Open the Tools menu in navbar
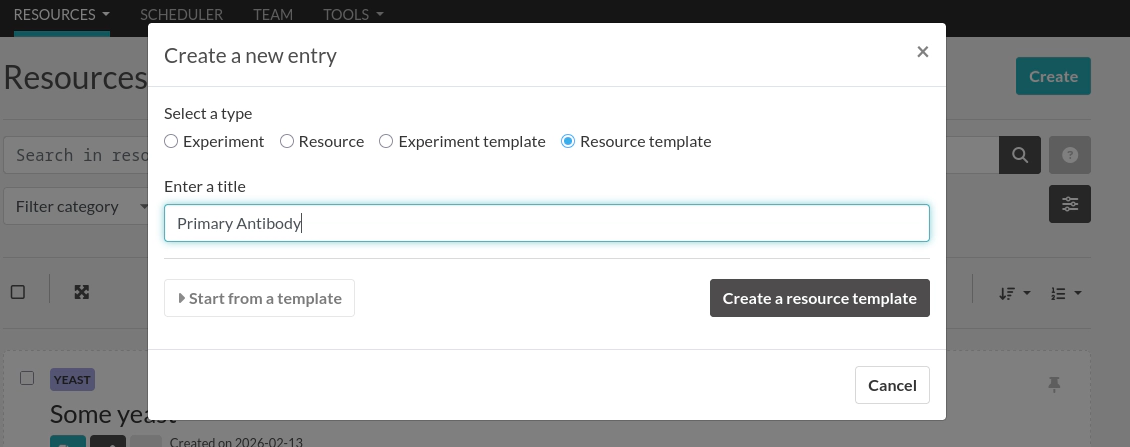 pyautogui.click(x=353, y=15)
